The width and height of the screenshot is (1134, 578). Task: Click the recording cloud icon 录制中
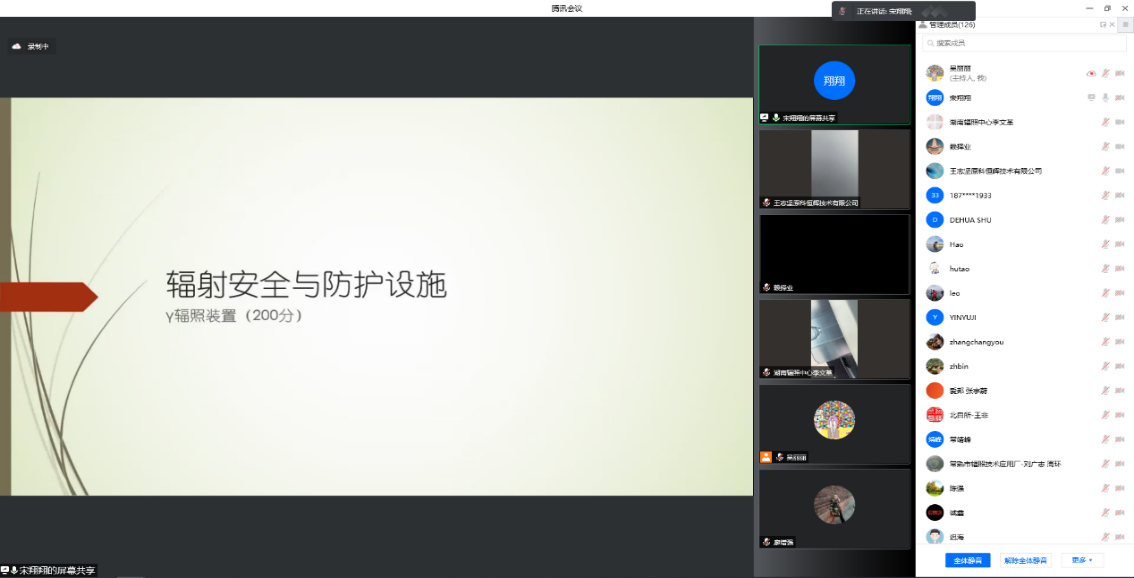pyautogui.click(x=16, y=46)
